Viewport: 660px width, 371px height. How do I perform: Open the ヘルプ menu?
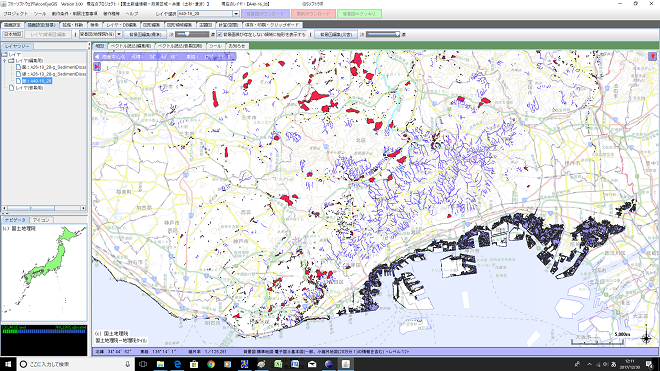tap(132, 14)
